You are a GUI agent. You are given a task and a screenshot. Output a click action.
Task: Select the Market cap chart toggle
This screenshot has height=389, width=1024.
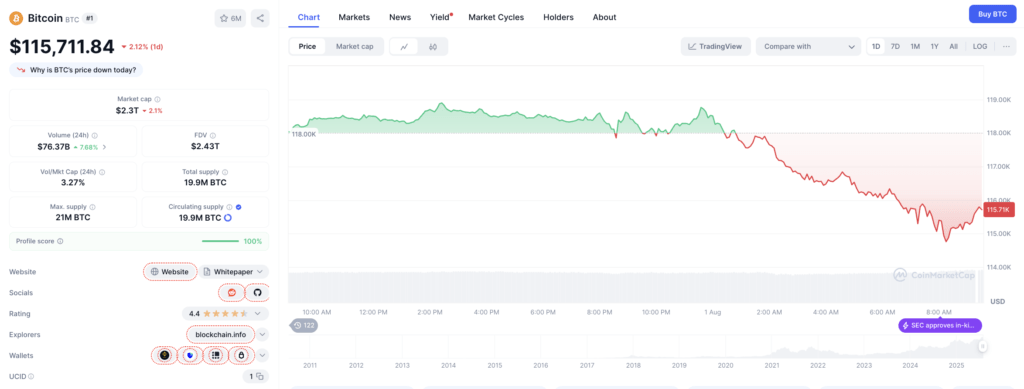point(355,46)
